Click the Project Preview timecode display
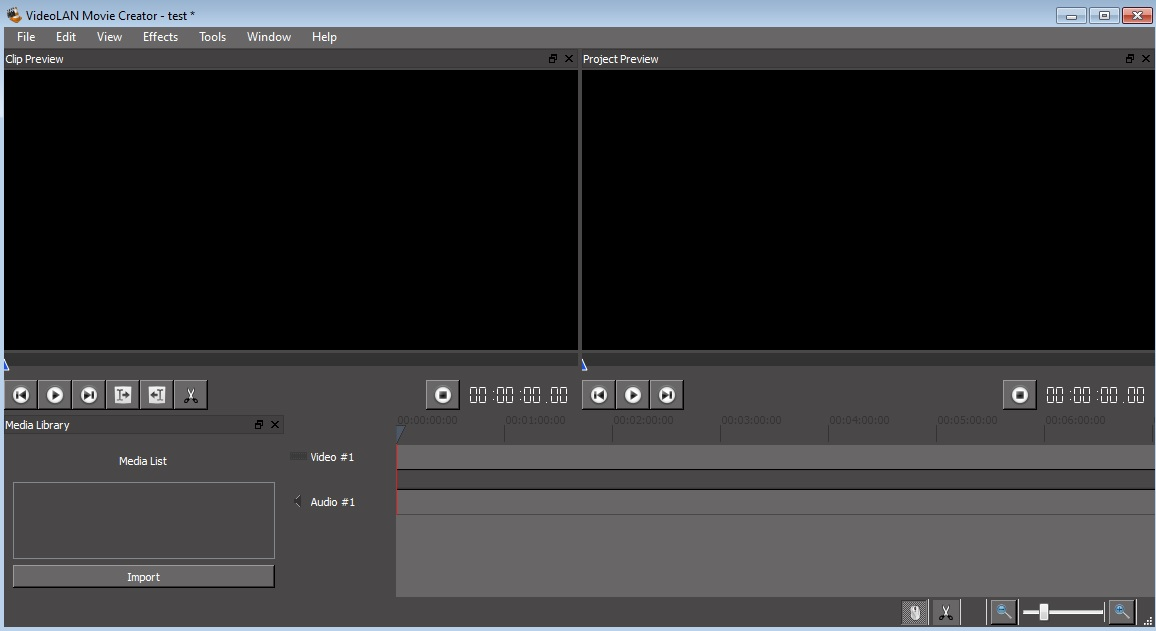The width and height of the screenshot is (1156, 631). 1096,395
